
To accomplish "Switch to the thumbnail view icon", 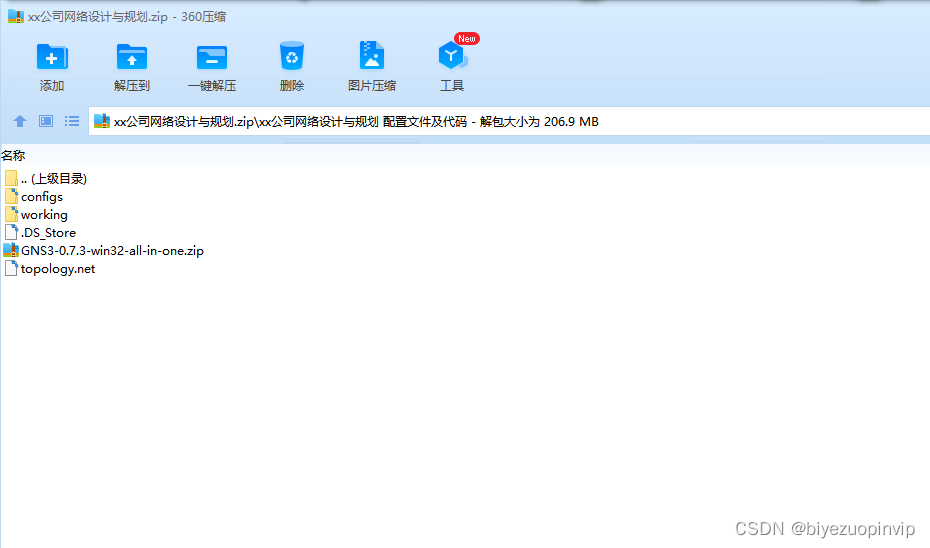I will coord(46,122).
